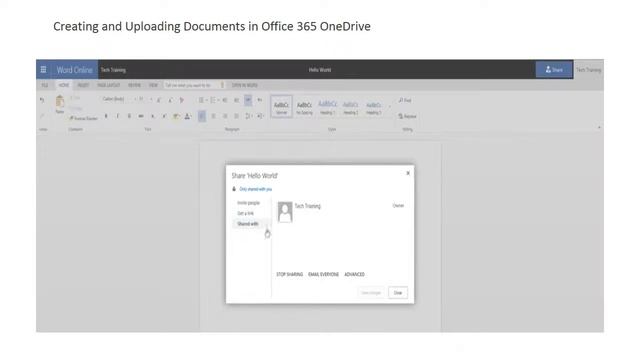Click Find in the Editing group
This screenshot has width=640, height=360.
pos(405,100)
